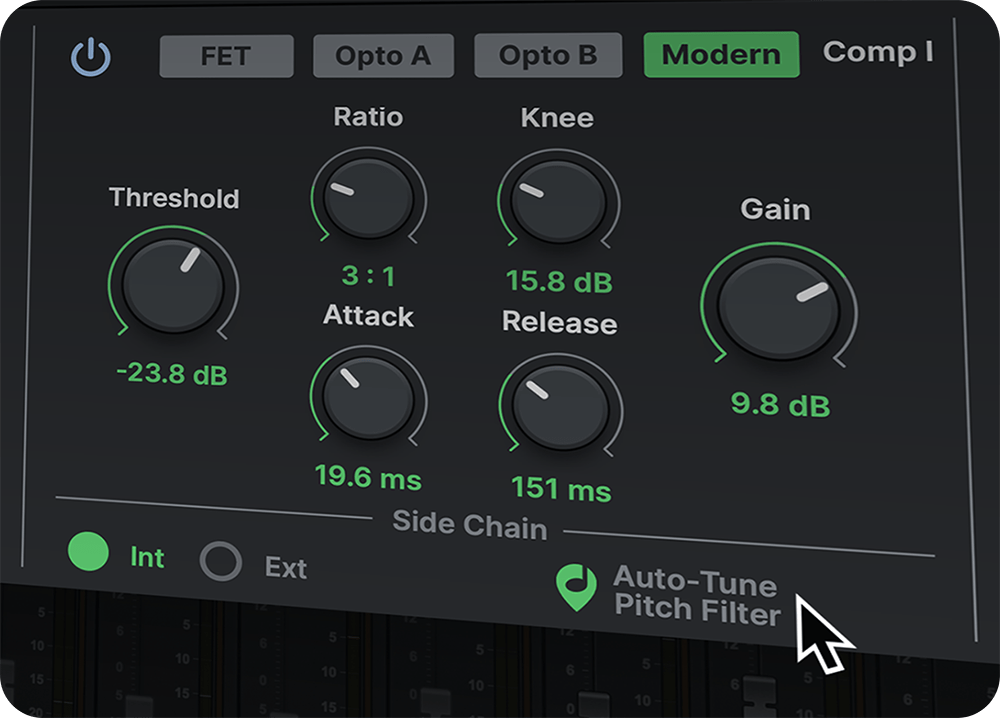Enable the Ext side chain source
Screen dimensions: 1000x718
(220, 563)
